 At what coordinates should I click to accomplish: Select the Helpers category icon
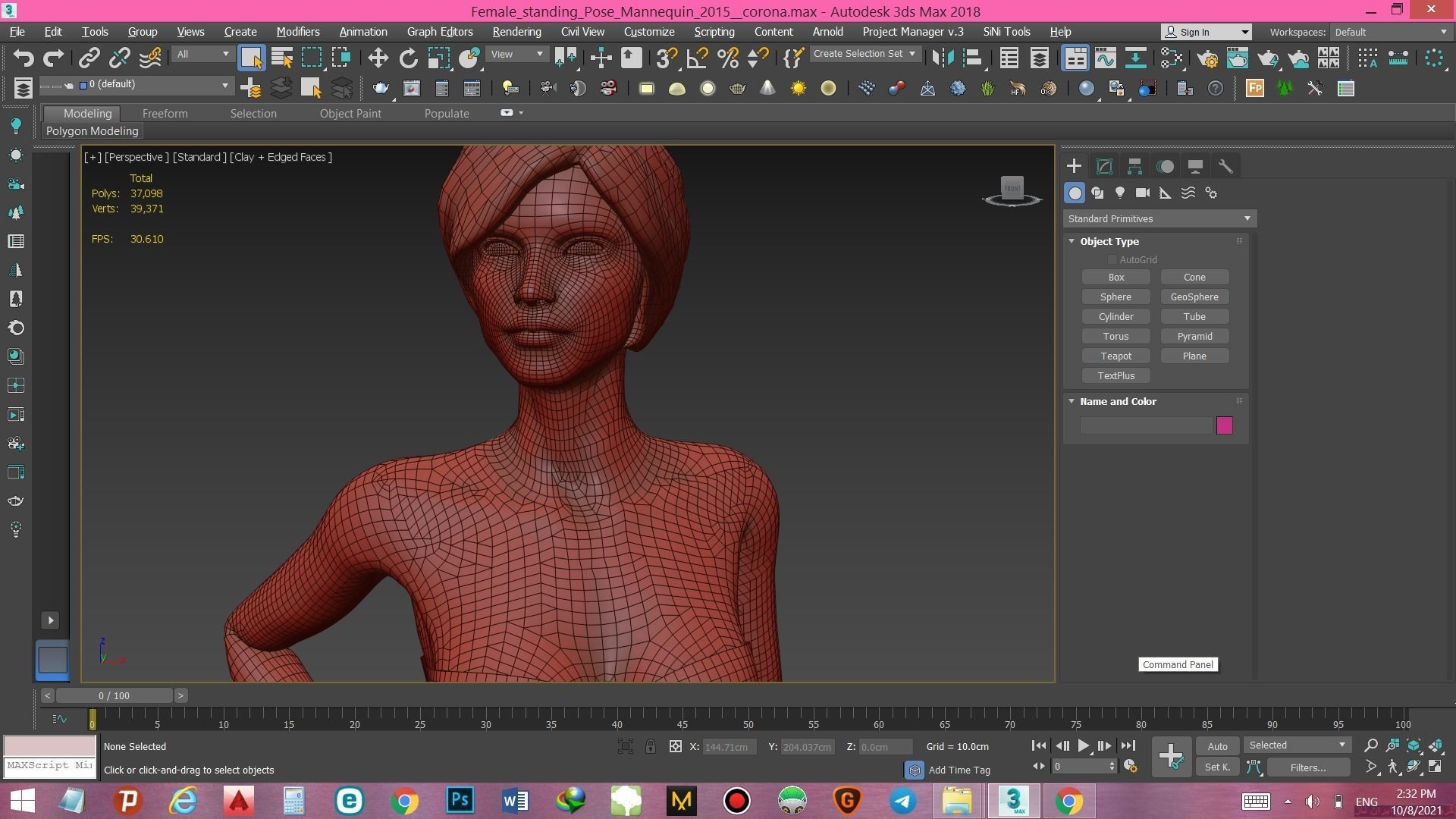point(1166,193)
